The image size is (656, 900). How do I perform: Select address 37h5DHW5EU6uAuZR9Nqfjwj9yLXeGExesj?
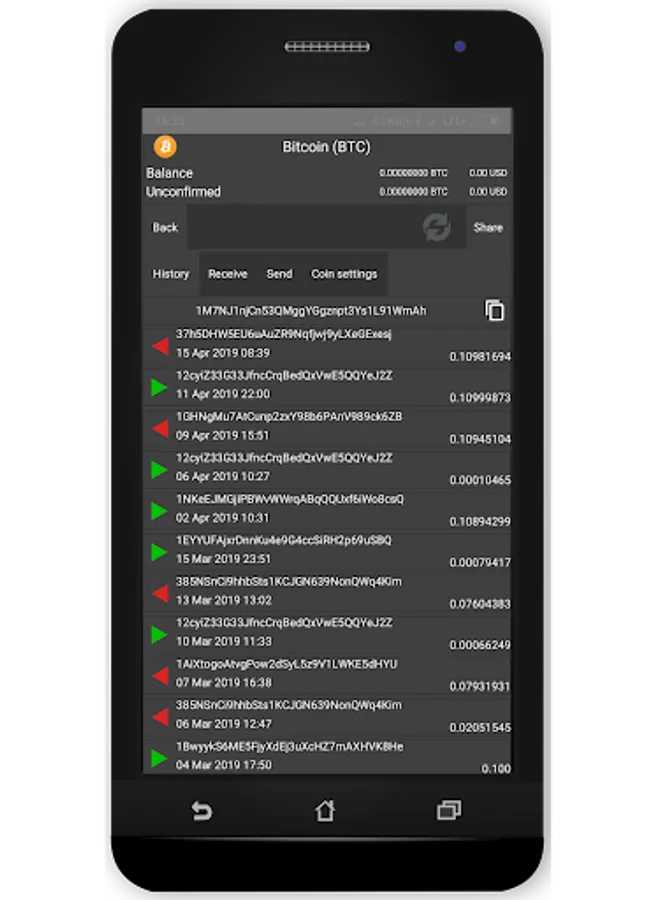(x=284, y=334)
